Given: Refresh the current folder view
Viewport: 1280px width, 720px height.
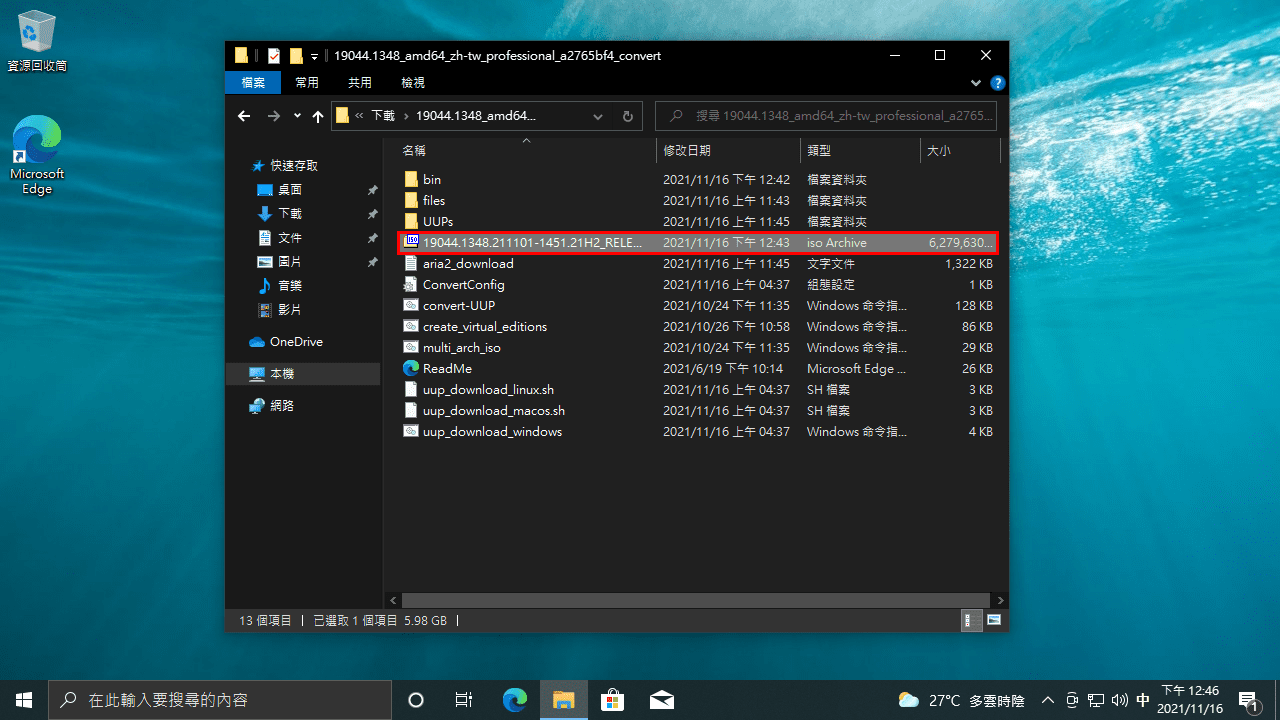Looking at the screenshot, I should [x=627, y=116].
